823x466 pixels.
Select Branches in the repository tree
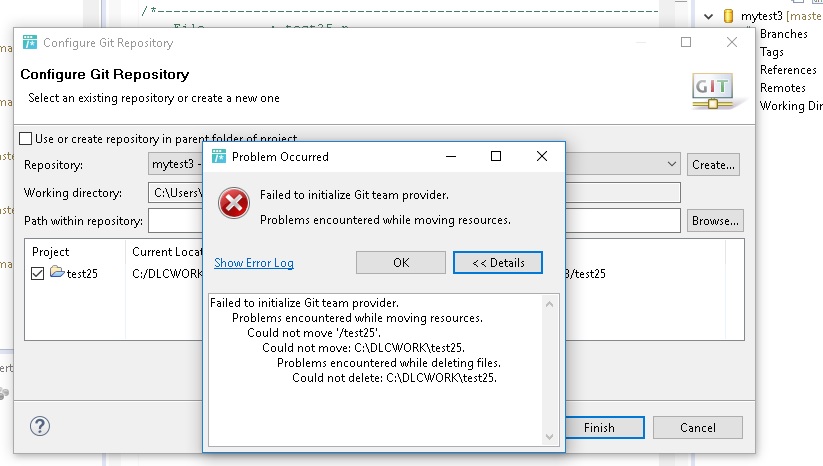[783, 34]
